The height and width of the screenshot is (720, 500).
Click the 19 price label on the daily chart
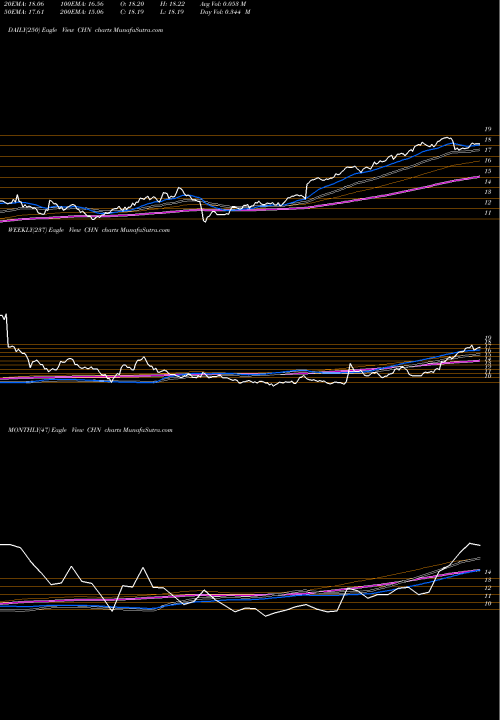[488, 129]
